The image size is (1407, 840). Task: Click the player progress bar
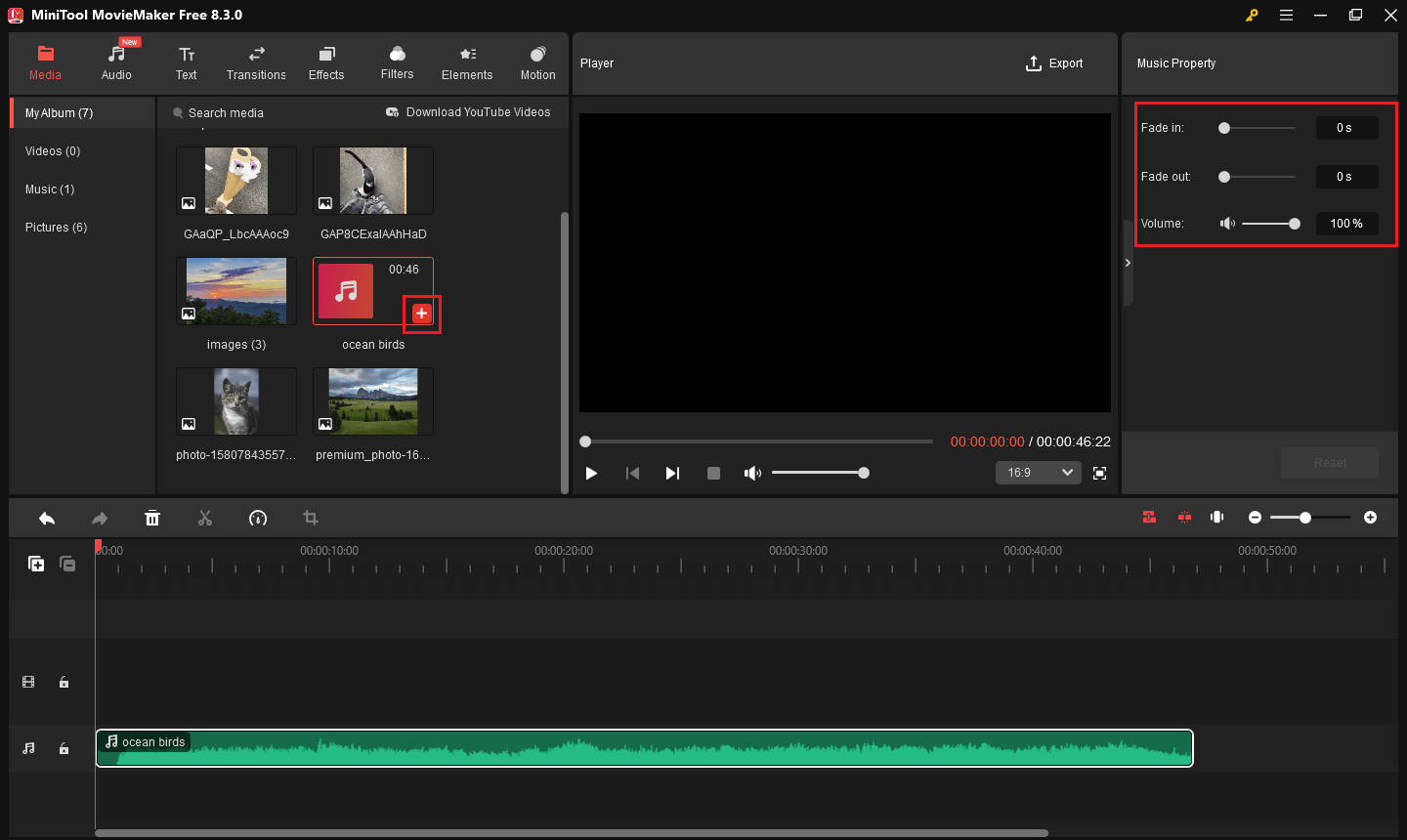pos(757,441)
